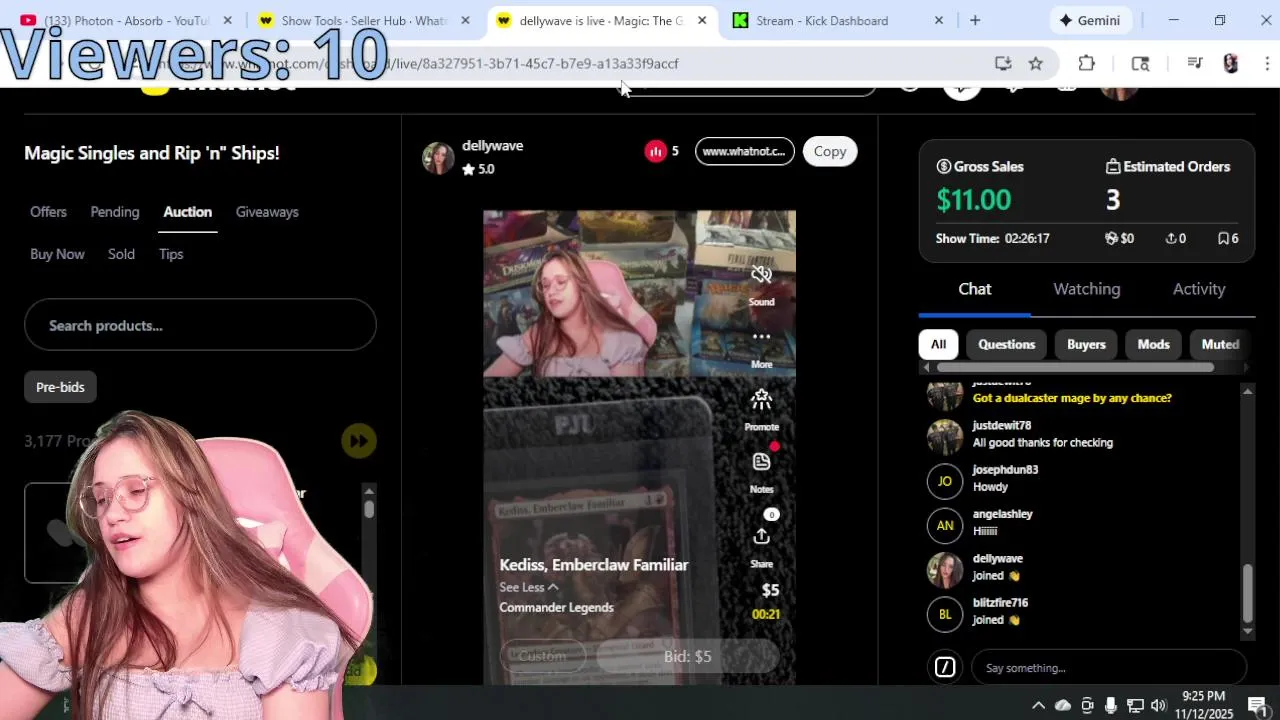
Task: Close the dellywave is live tab
Action: point(702,20)
